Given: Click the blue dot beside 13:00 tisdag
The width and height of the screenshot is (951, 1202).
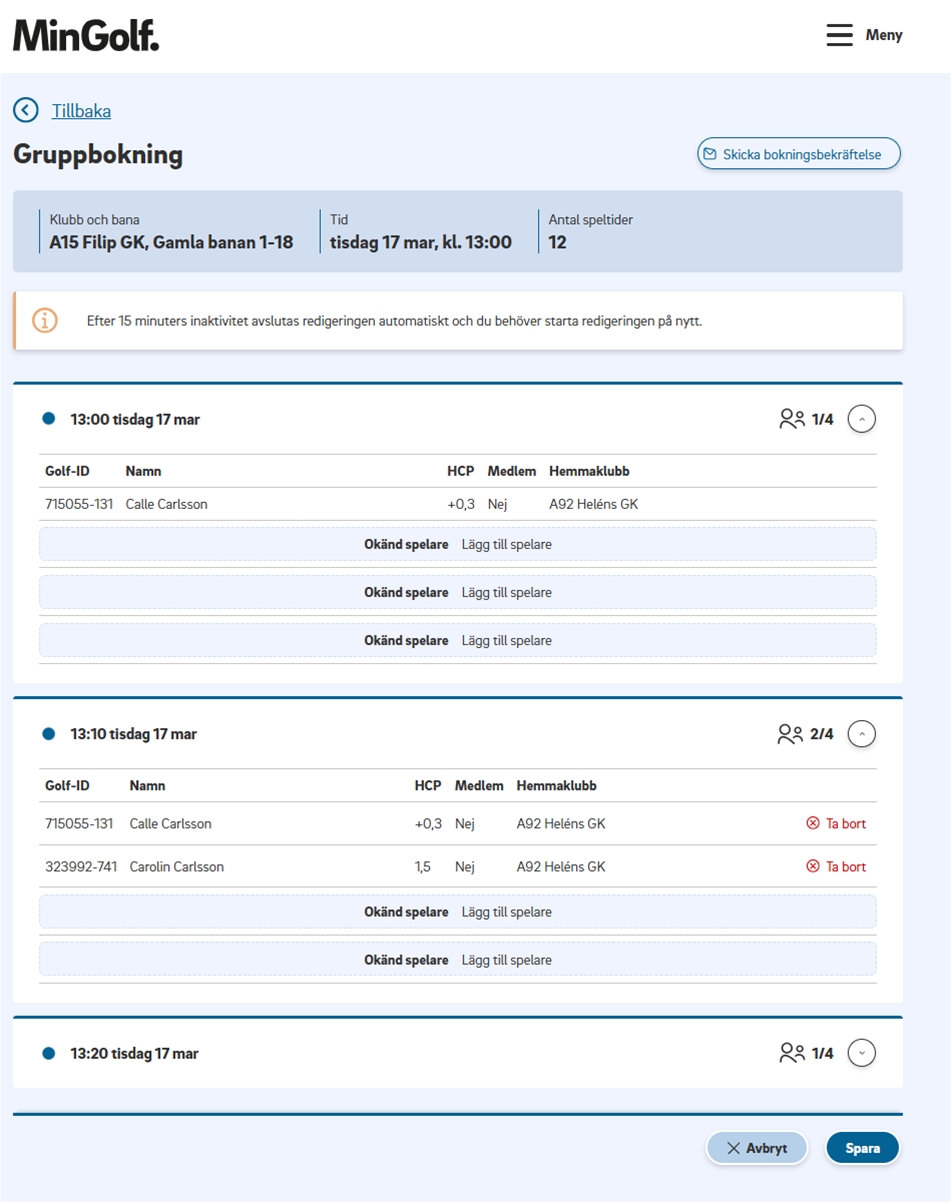Looking at the screenshot, I should (x=48, y=419).
